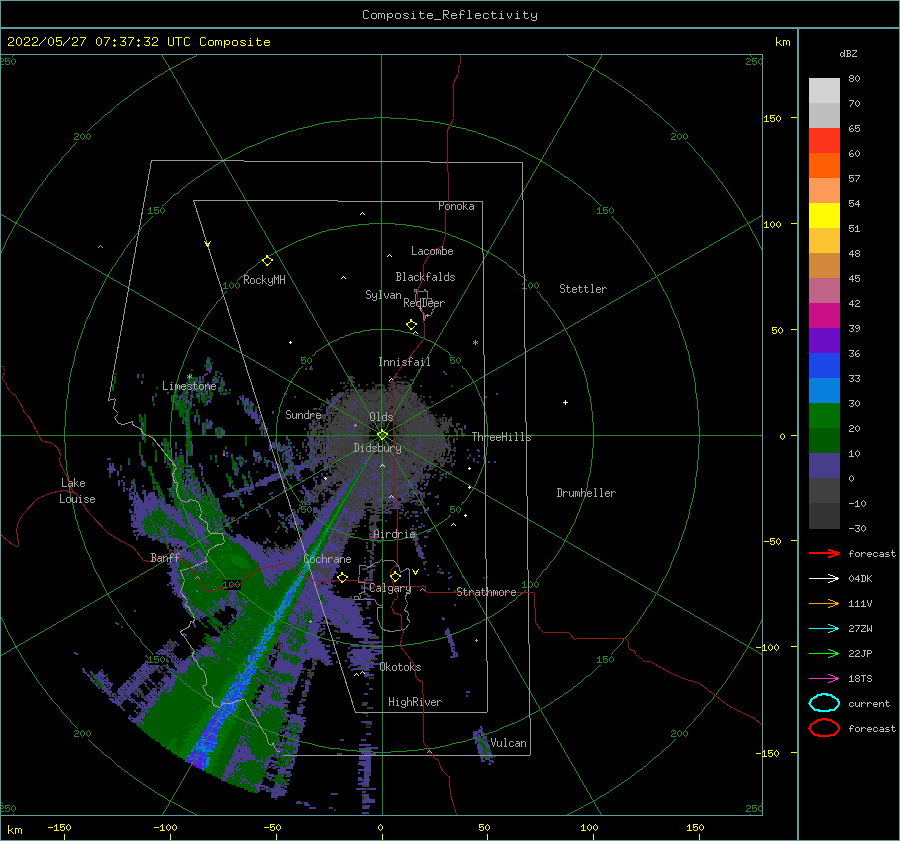Image resolution: width=900 pixels, height=841 pixels.
Task: Click the Sundre town label
Action: point(304,414)
